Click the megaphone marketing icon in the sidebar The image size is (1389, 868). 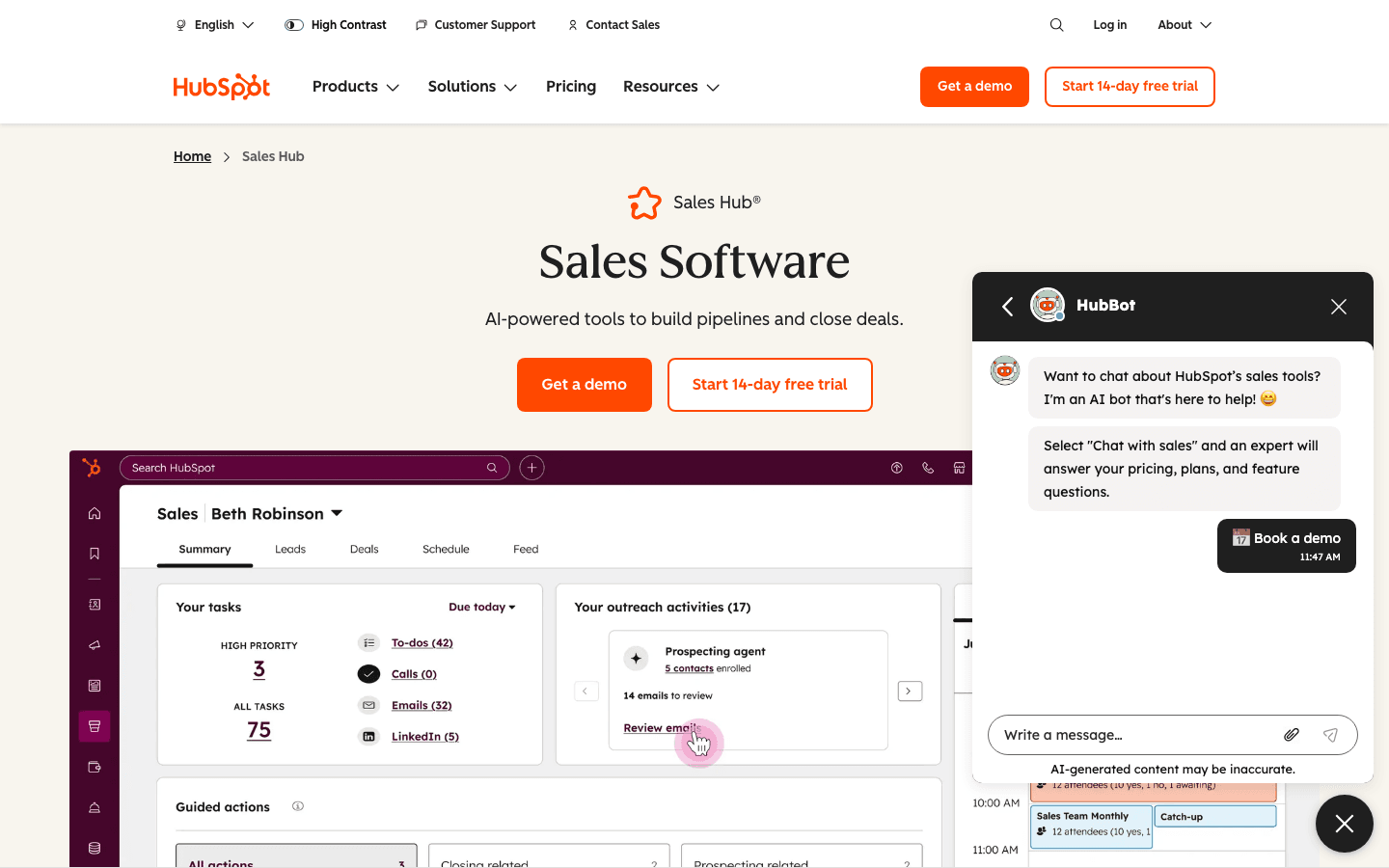[94, 644]
